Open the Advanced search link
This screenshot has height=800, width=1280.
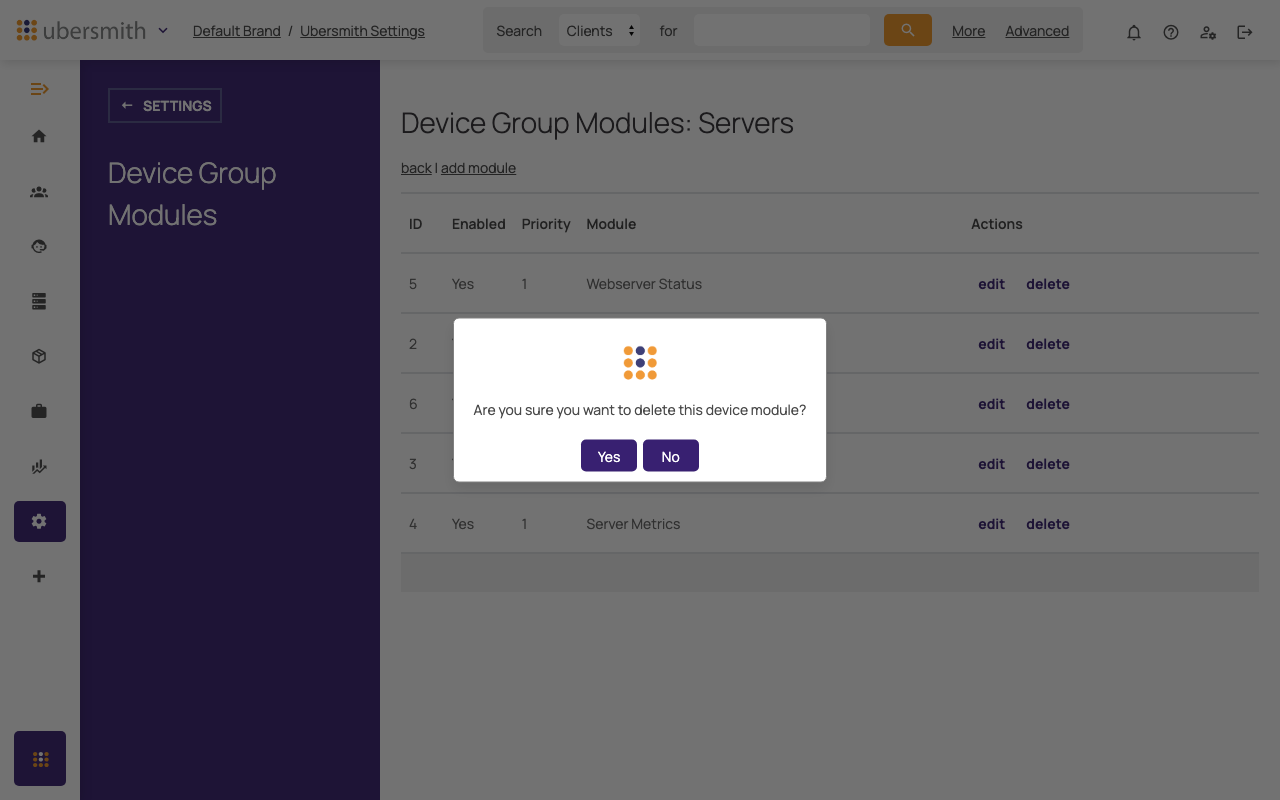1037,31
